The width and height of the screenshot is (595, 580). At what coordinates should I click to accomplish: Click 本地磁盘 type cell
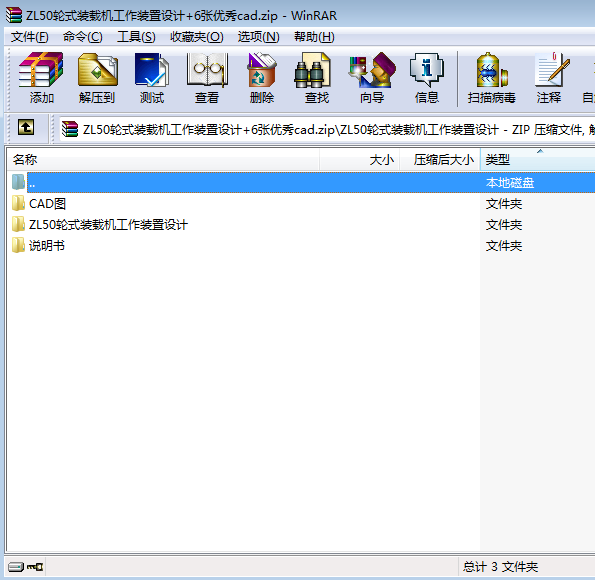point(510,183)
